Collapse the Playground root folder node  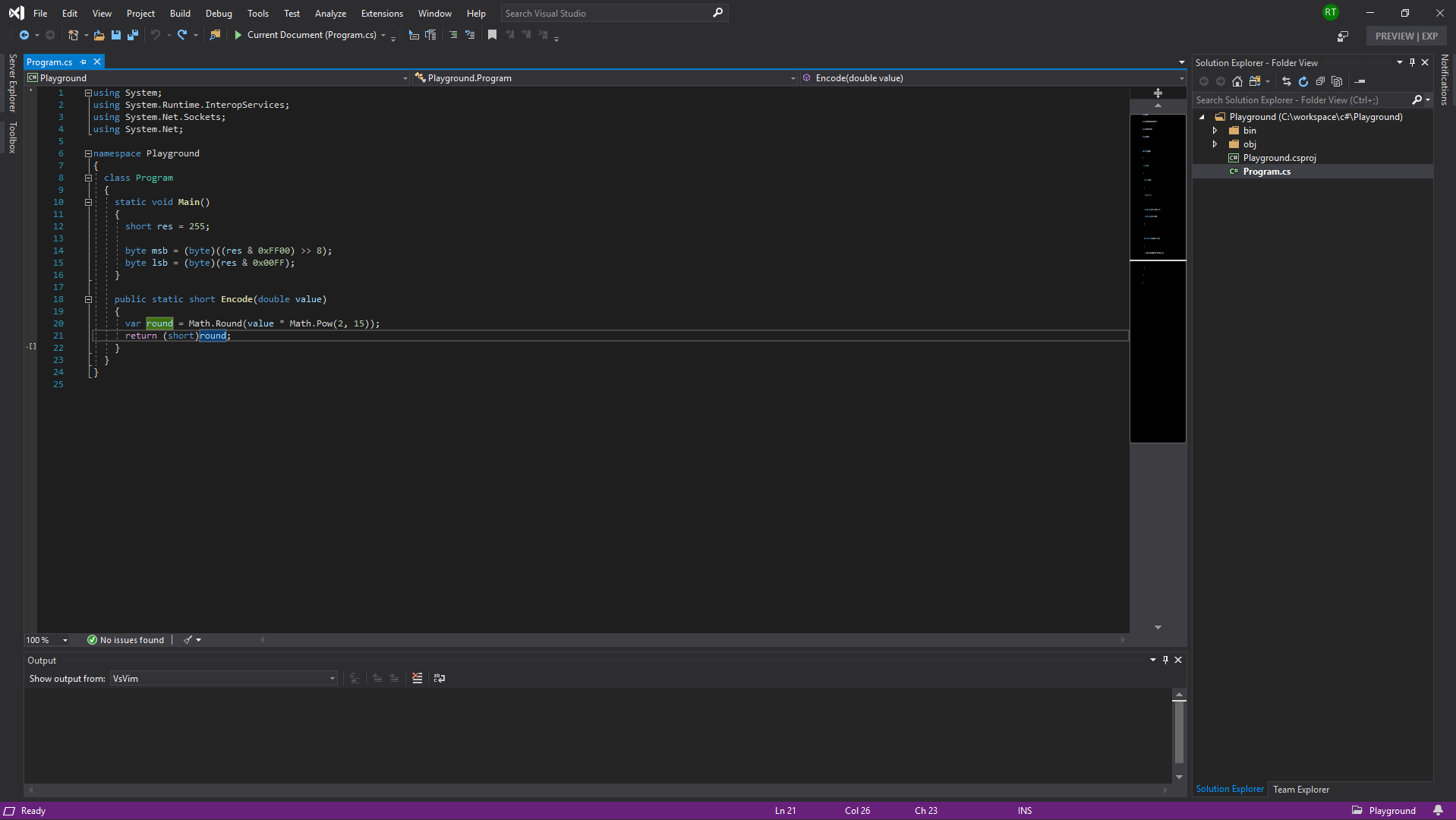coord(1202,117)
